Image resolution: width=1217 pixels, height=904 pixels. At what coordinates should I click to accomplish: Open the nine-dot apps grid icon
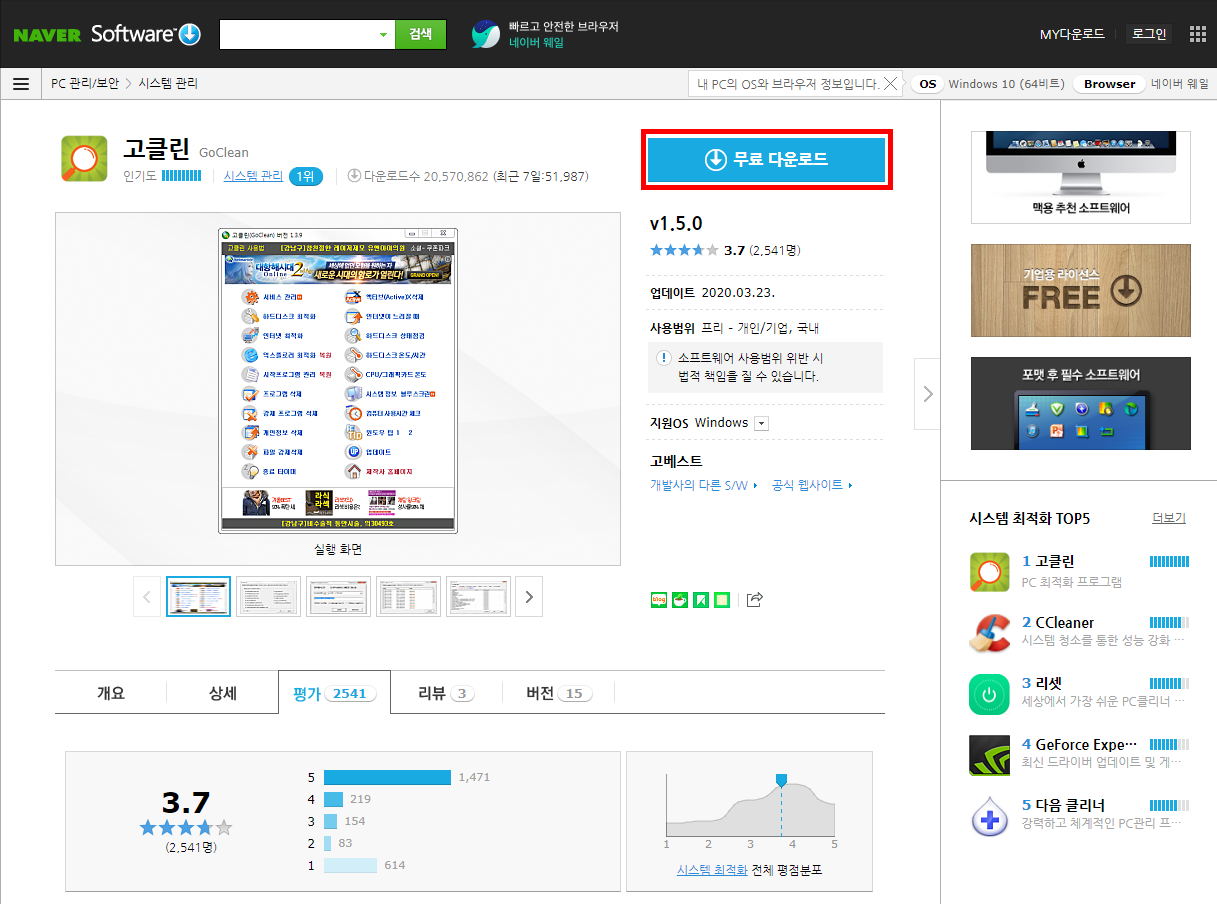coord(1197,34)
